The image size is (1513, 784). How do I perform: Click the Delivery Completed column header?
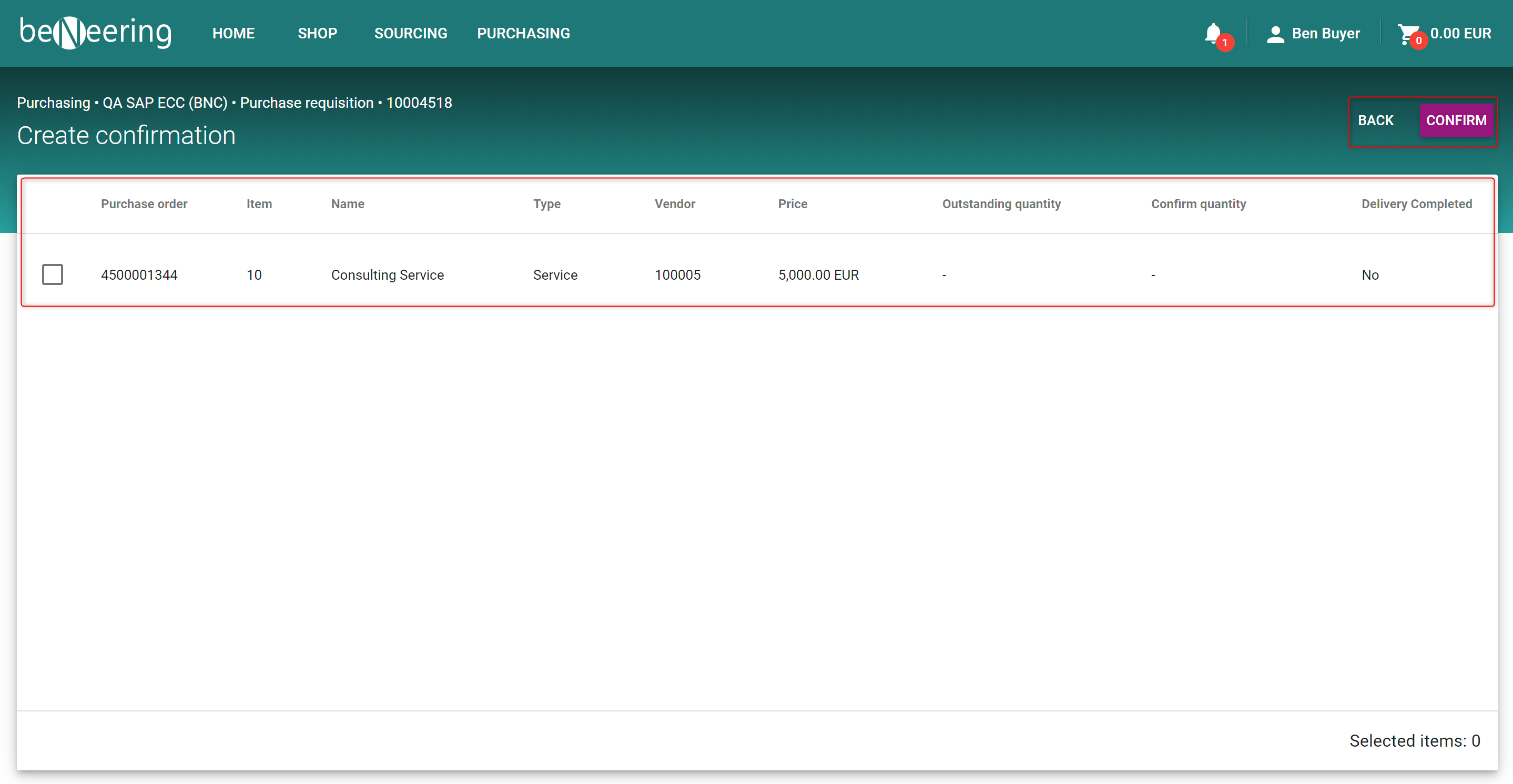(1416, 204)
